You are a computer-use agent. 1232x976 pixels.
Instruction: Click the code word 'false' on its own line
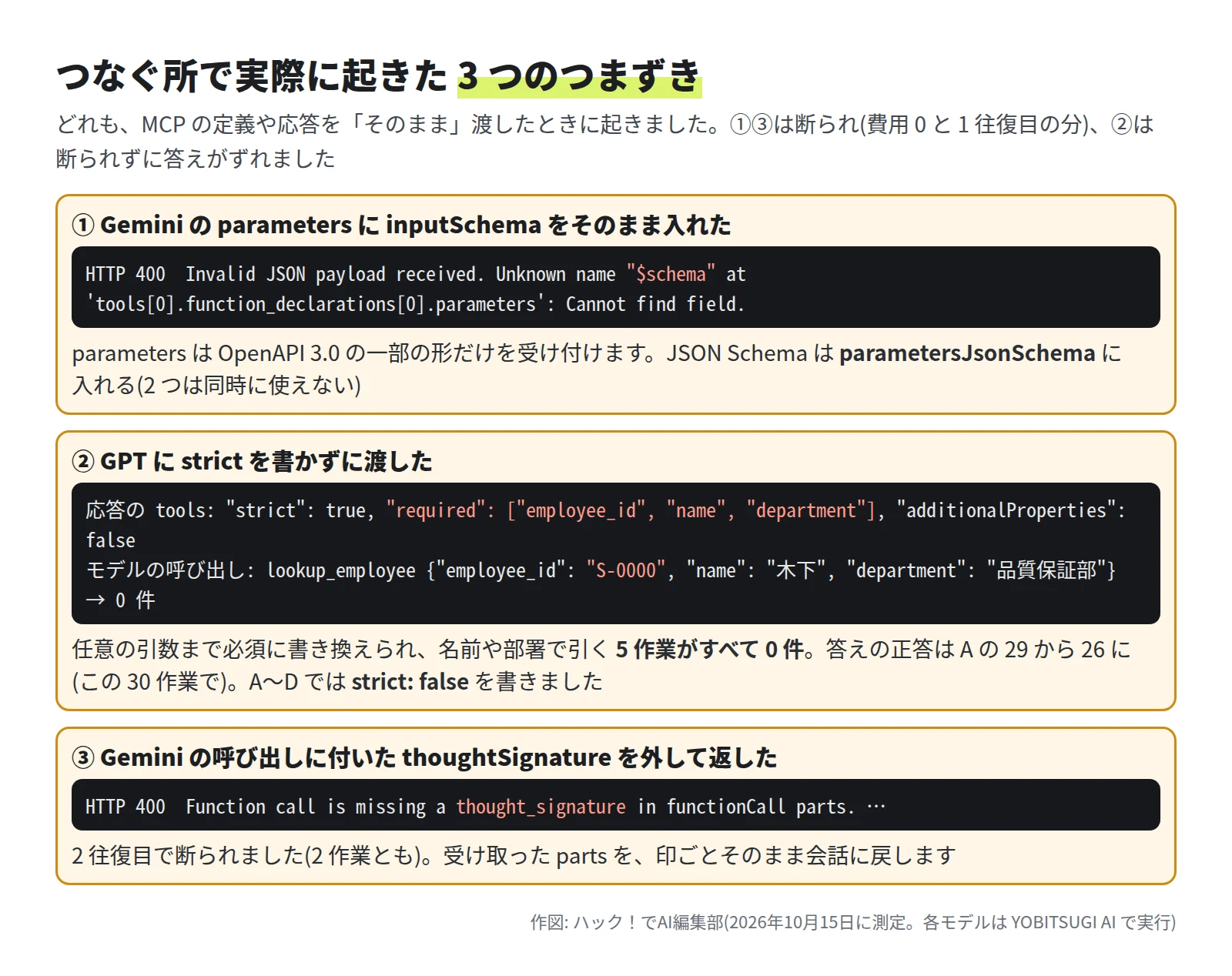(x=110, y=540)
